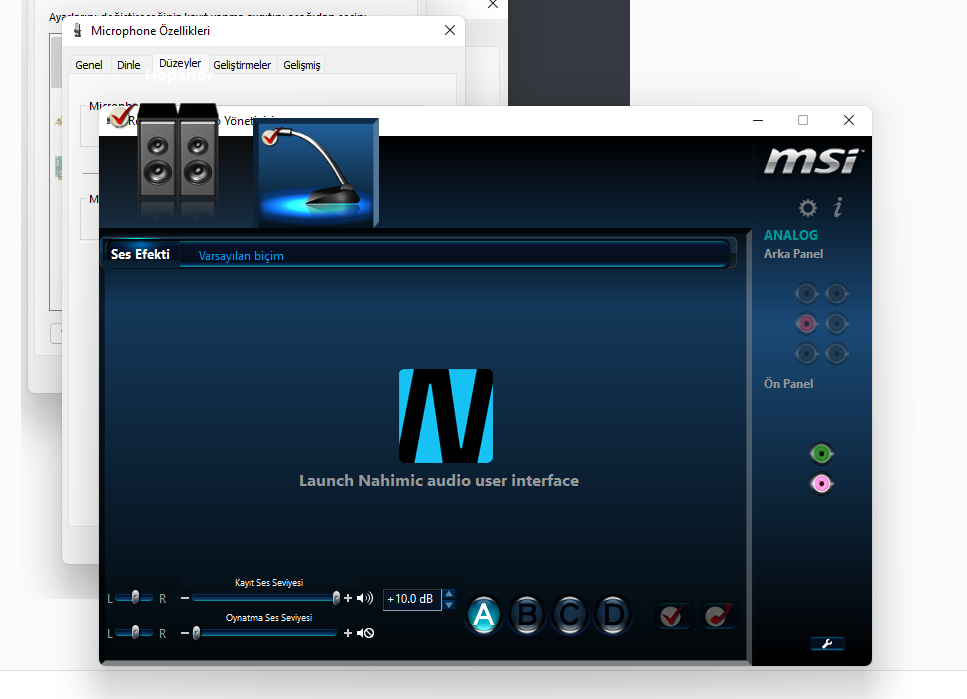Image resolution: width=967 pixels, height=699 pixels.
Task: Close the Microphone Özellikleri dialog
Action: [450, 30]
